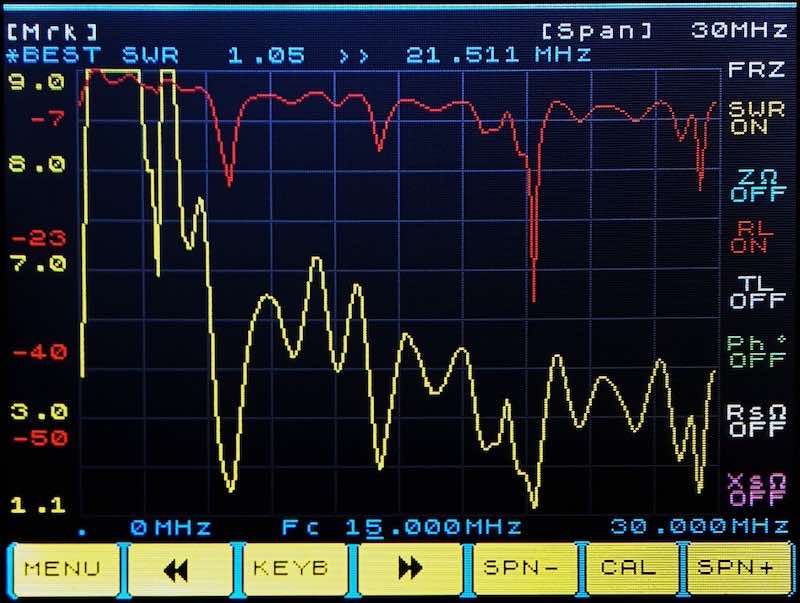Increase span with SPN+ button

[x=739, y=569]
